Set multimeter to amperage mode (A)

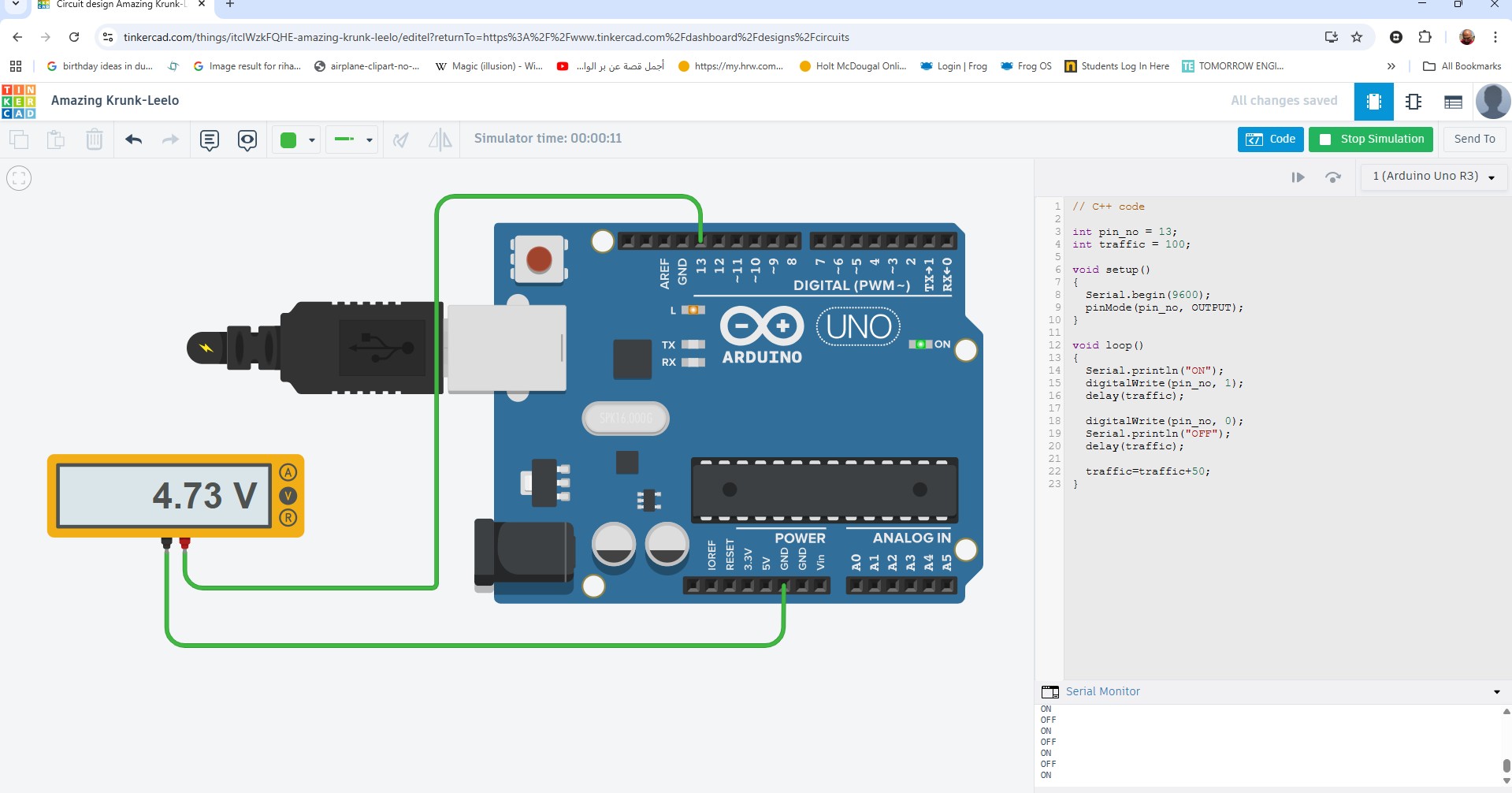(288, 473)
